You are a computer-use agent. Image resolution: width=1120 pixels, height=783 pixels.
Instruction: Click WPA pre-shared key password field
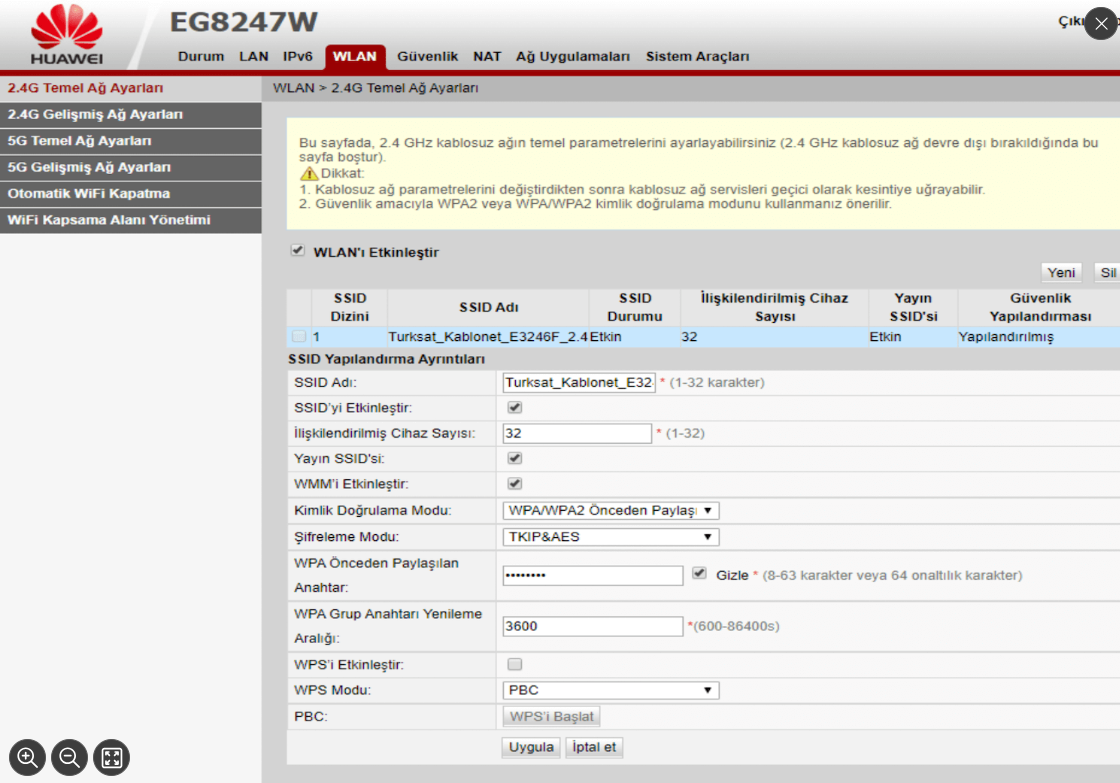(593, 575)
